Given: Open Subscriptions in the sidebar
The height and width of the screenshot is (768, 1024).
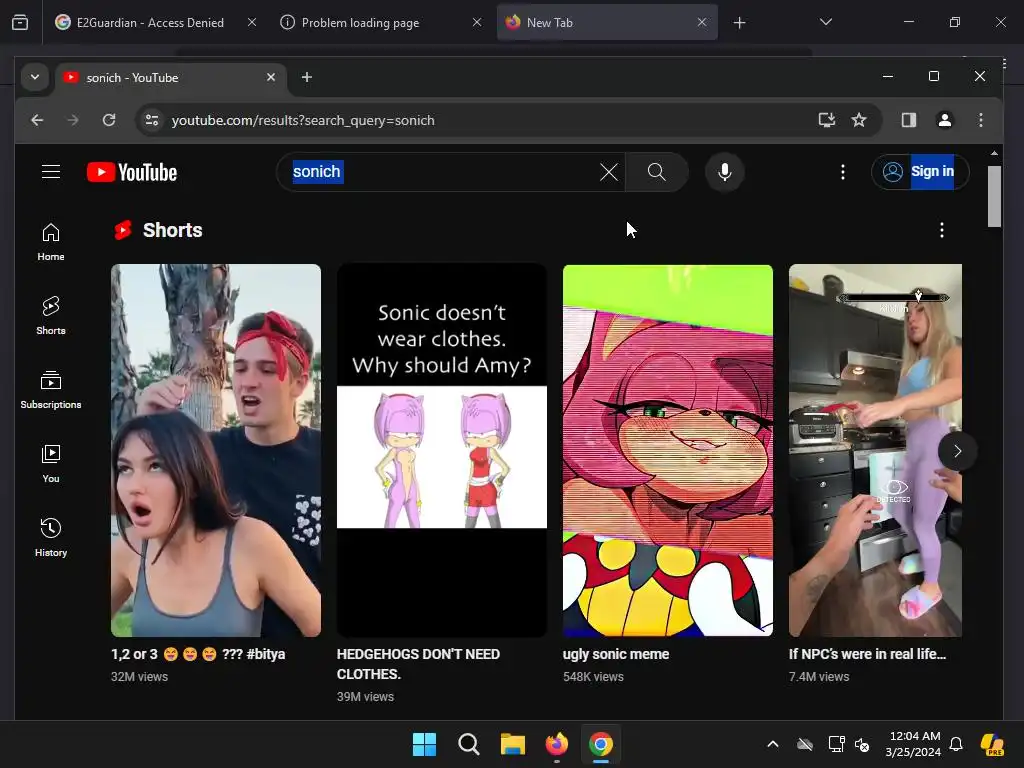Looking at the screenshot, I should click(51, 390).
